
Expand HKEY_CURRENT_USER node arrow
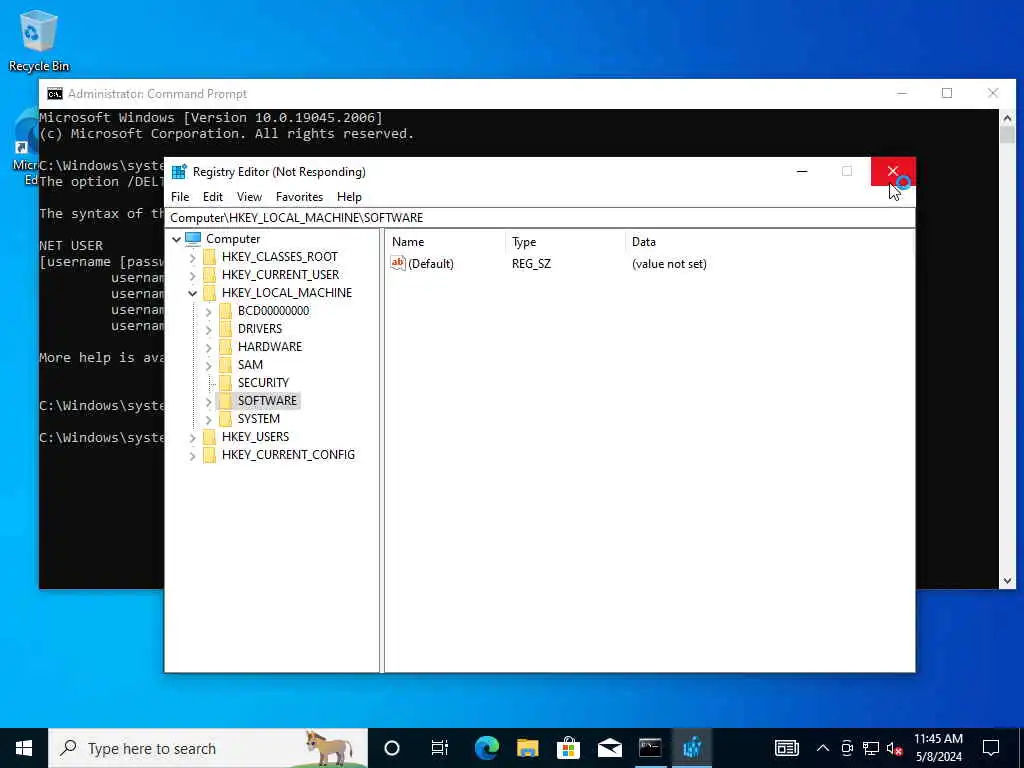point(192,276)
